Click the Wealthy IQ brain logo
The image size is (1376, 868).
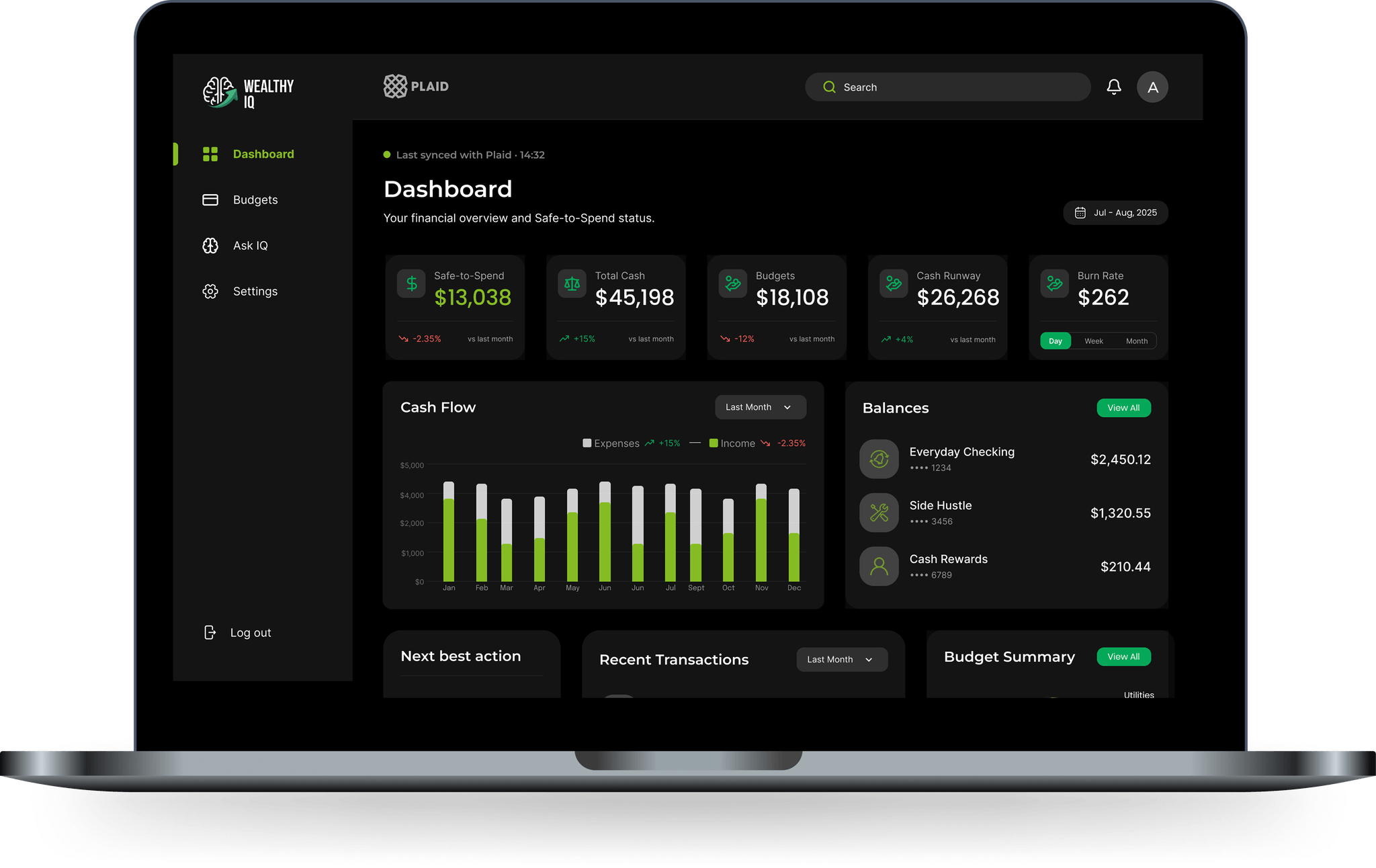(x=220, y=92)
